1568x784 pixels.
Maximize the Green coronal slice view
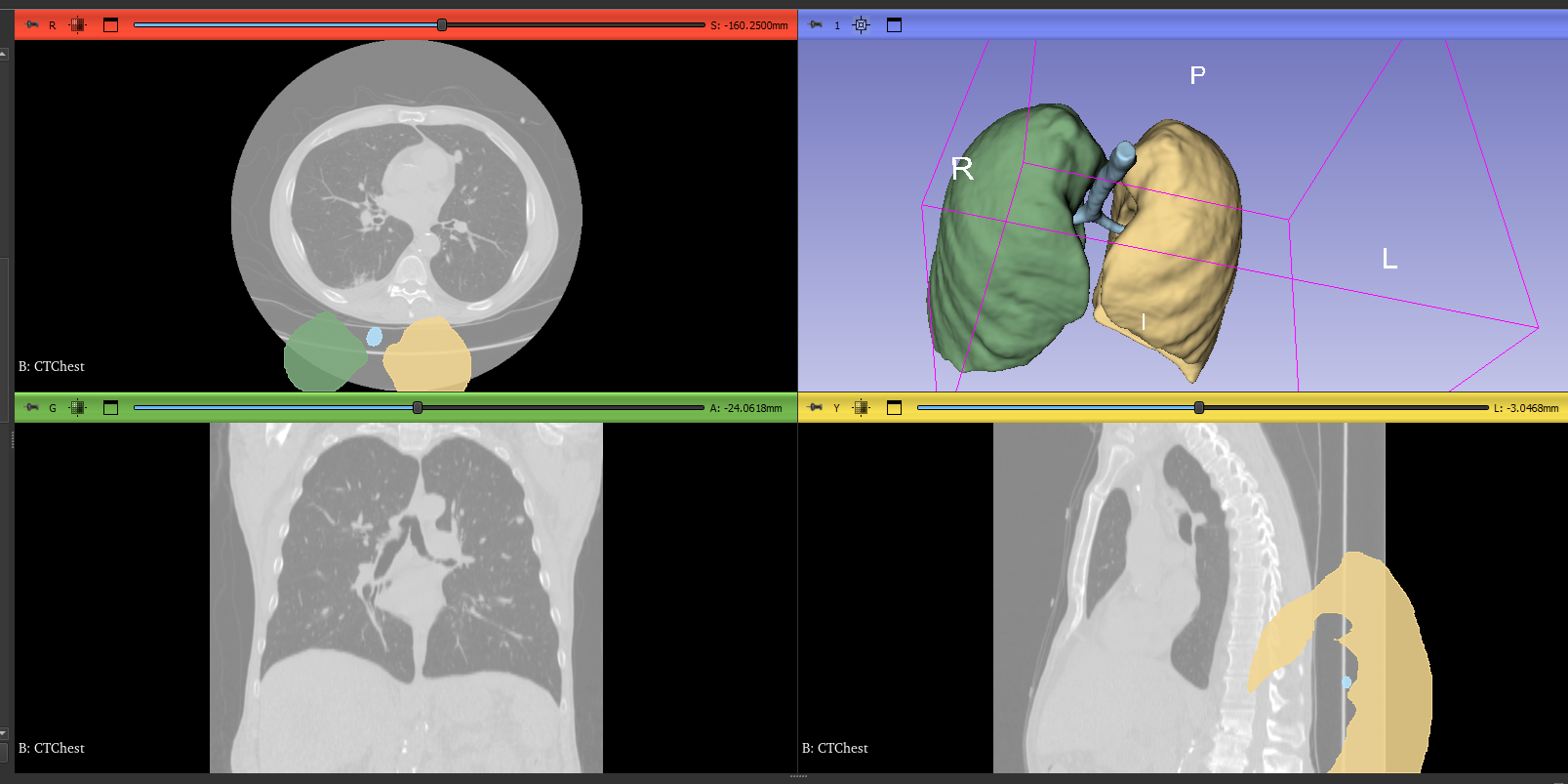[110, 408]
